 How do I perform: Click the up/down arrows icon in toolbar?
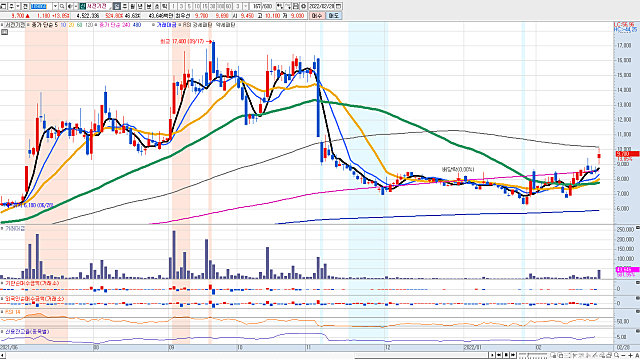(11, 6)
